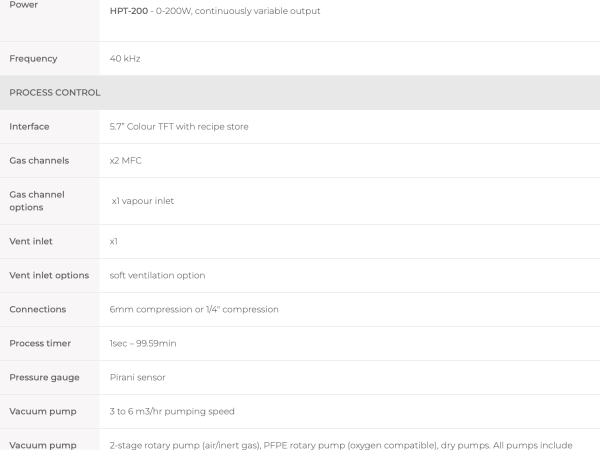Click the Gas channel options label
Viewport: 600px width, 450px height.
(x=37, y=201)
